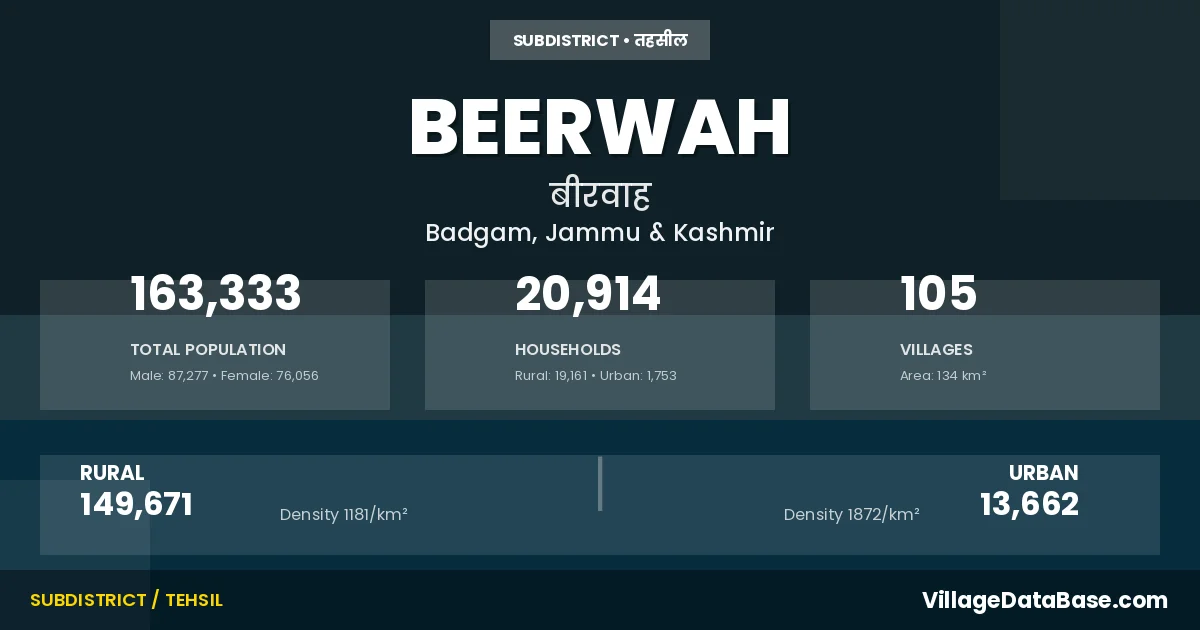Click the yellow SUBDISTRICT / TEHSIL footer label
This screenshot has width=1200, height=630.
pos(126,600)
